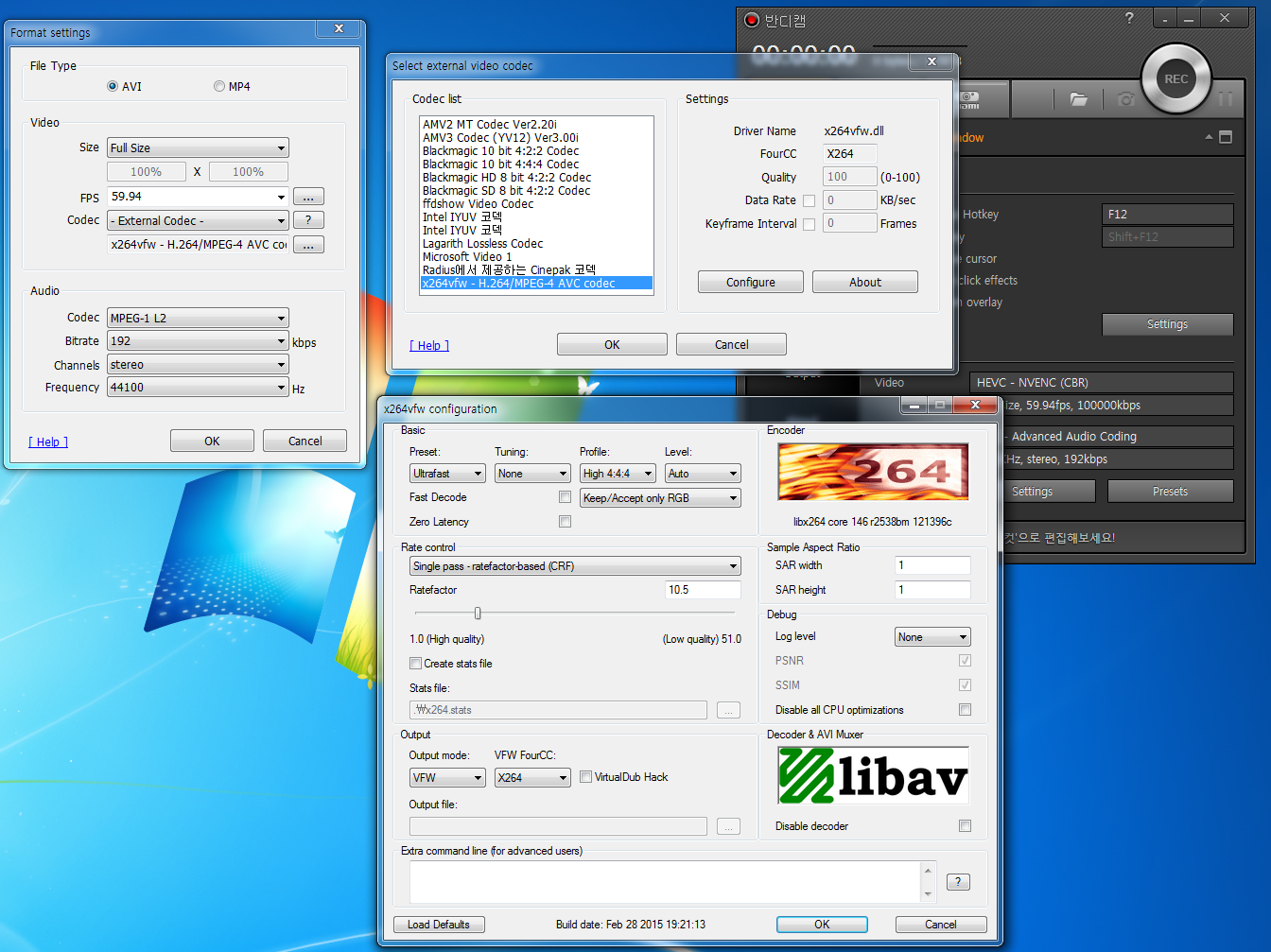Enable VirtualDub Hack checkbox

click(586, 777)
